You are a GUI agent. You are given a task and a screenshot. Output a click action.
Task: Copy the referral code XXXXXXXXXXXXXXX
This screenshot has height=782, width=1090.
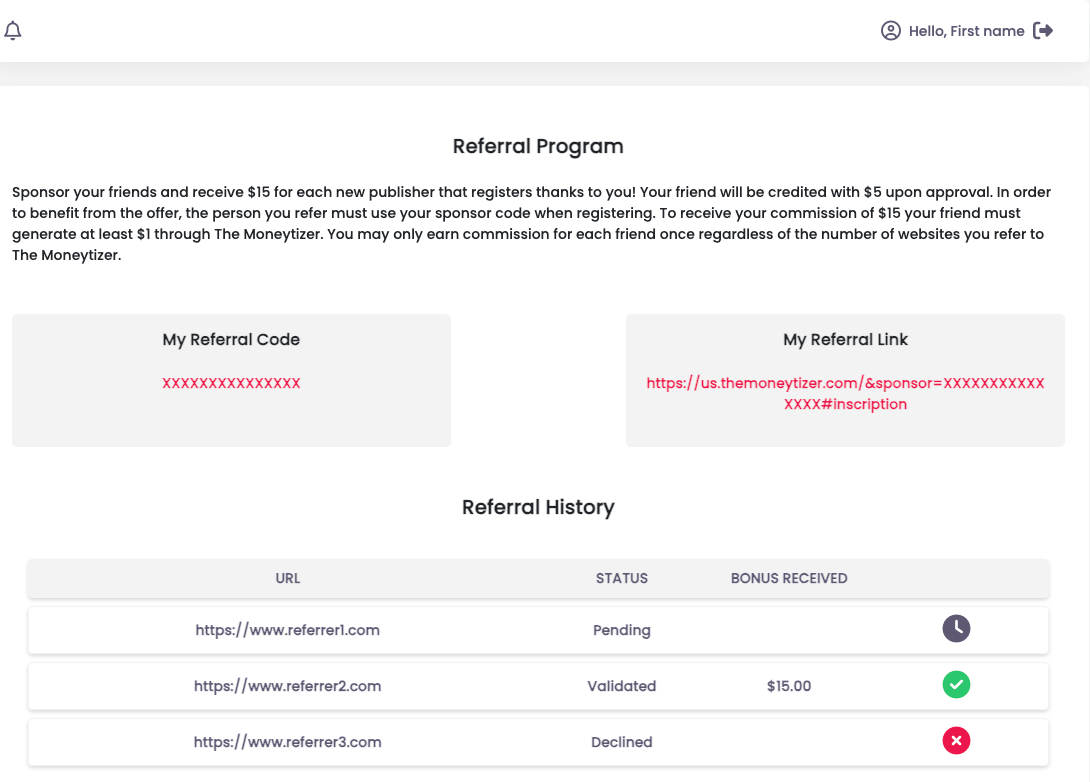(x=231, y=383)
